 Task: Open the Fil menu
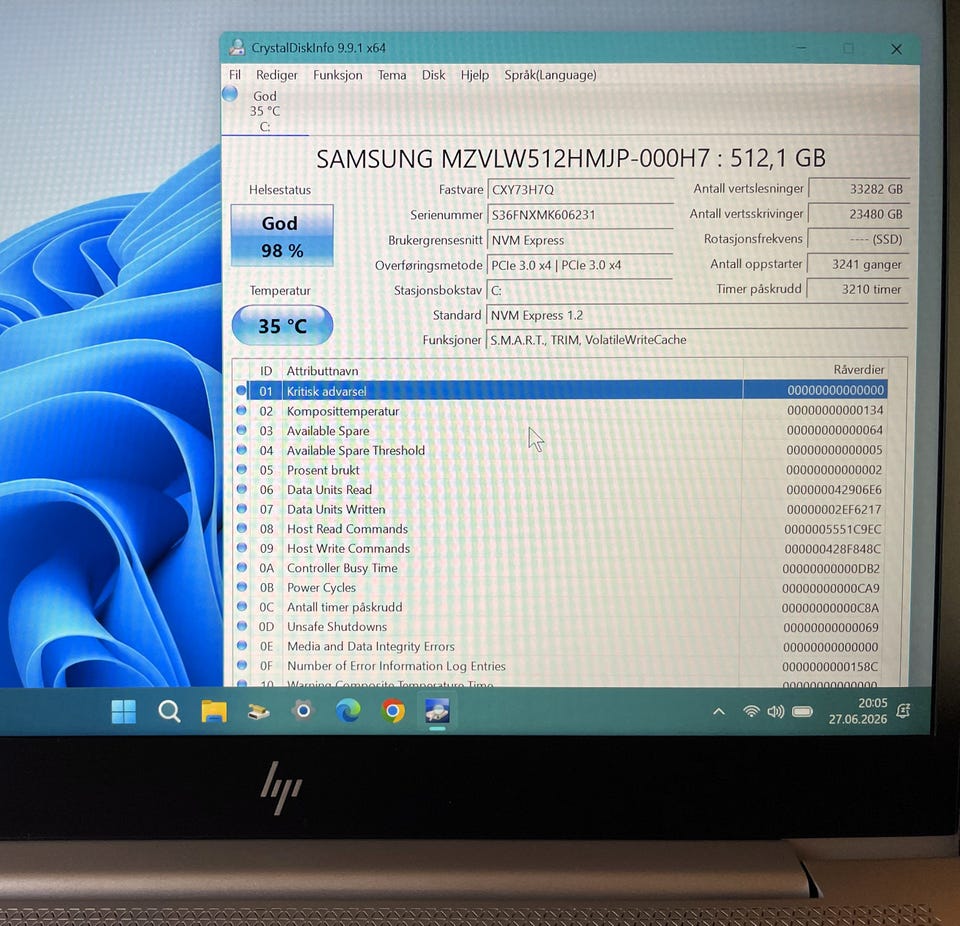click(234, 75)
